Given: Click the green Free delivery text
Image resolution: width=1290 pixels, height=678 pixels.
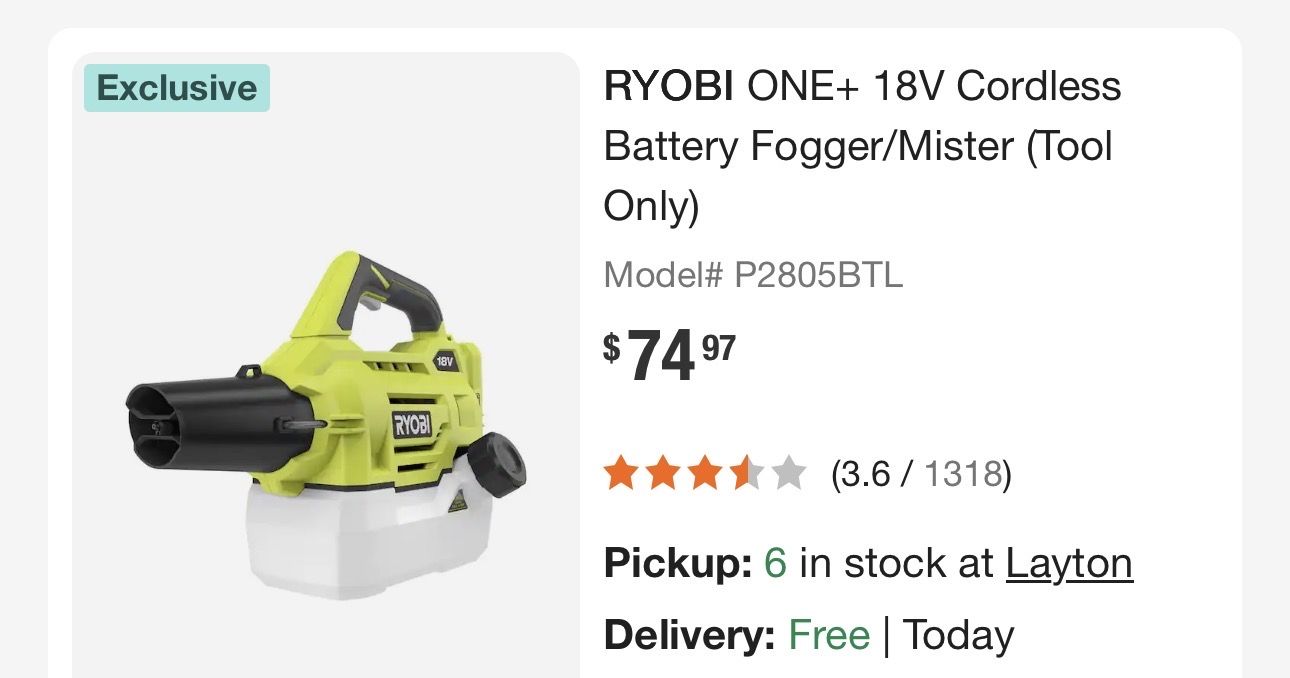Looking at the screenshot, I should coord(829,636).
